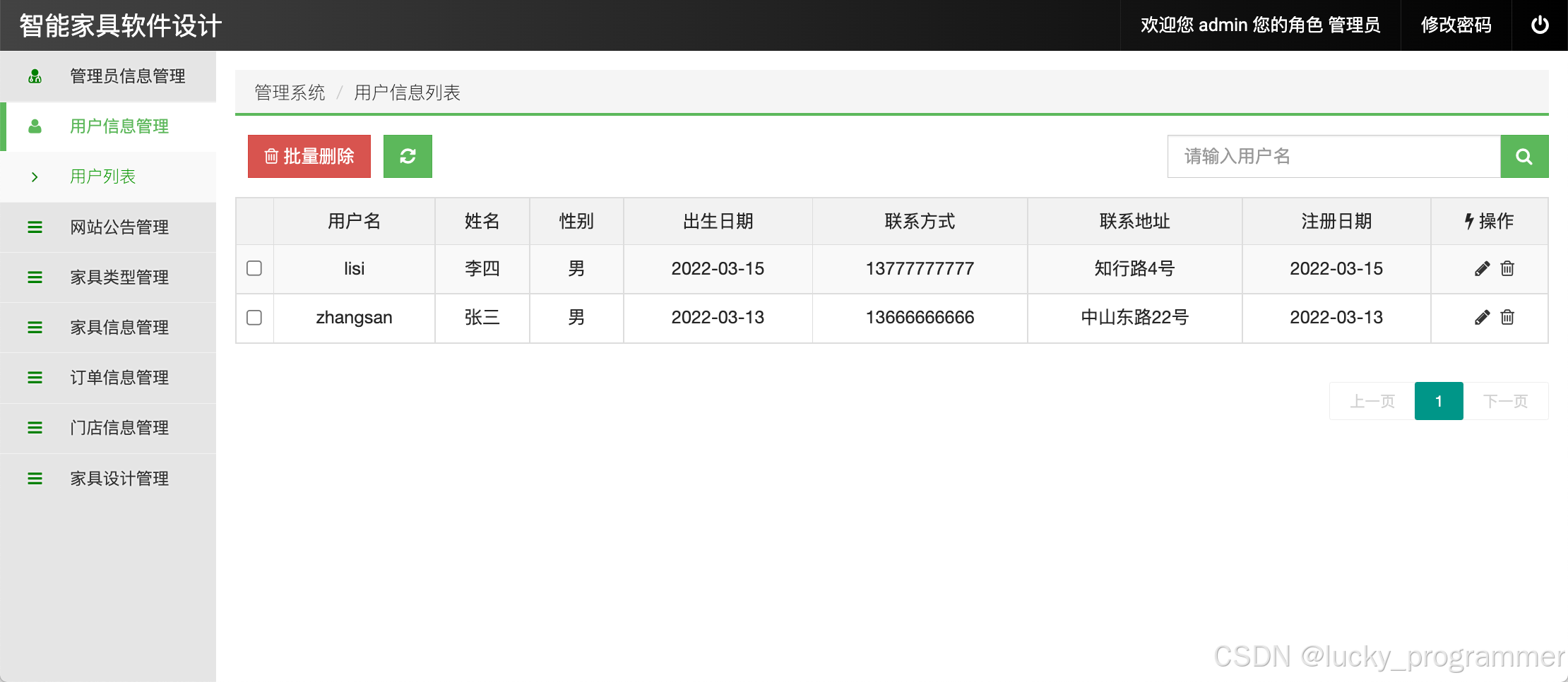Click address cell 知行路4号
Viewport: 1568px width, 682px height.
pyautogui.click(x=1134, y=268)
